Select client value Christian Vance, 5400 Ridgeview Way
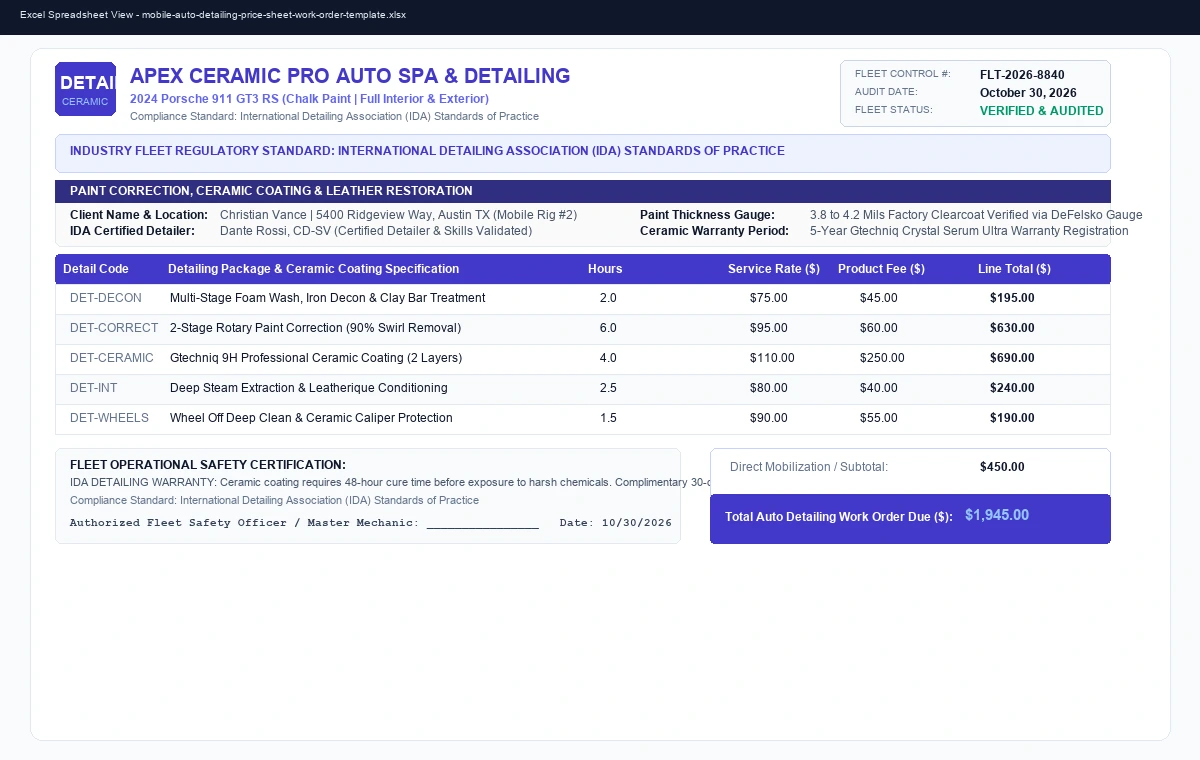Screen dimensions: 1200x760 [x=398, y=215]
